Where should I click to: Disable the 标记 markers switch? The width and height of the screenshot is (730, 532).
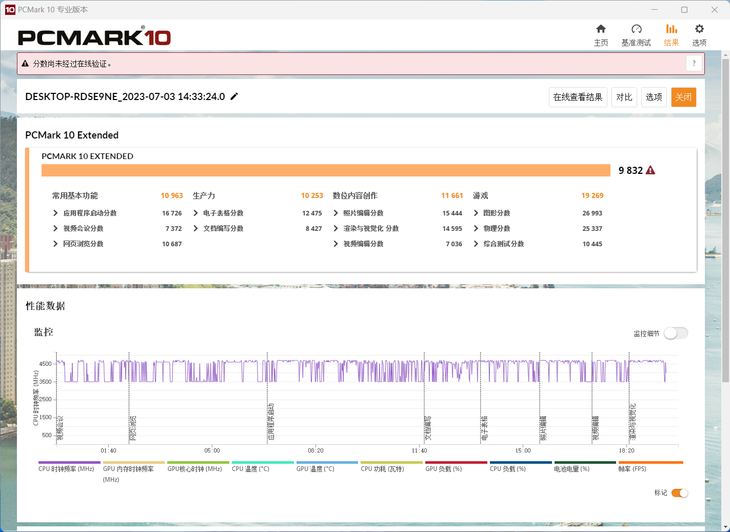click(679, 493)
